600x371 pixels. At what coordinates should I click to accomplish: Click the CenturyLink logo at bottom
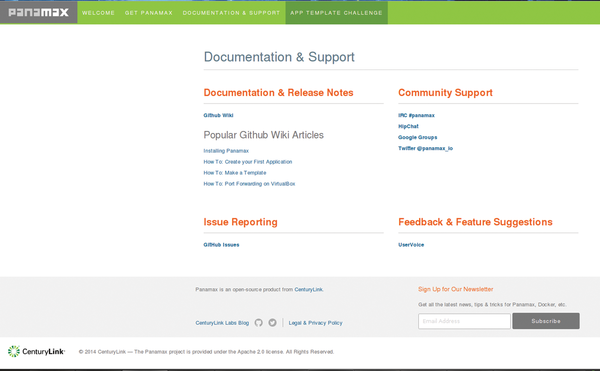36,351
